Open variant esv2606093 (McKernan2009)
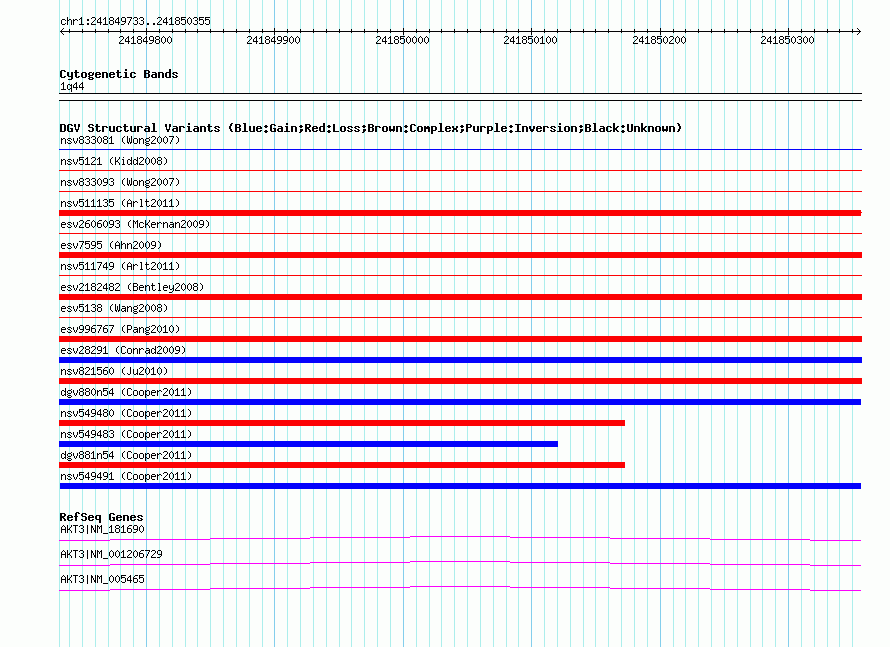 [135, 224]
